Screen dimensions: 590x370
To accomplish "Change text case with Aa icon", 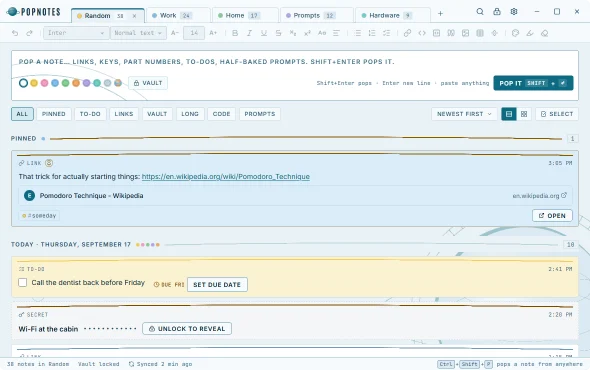I will [x=322, y=33].
